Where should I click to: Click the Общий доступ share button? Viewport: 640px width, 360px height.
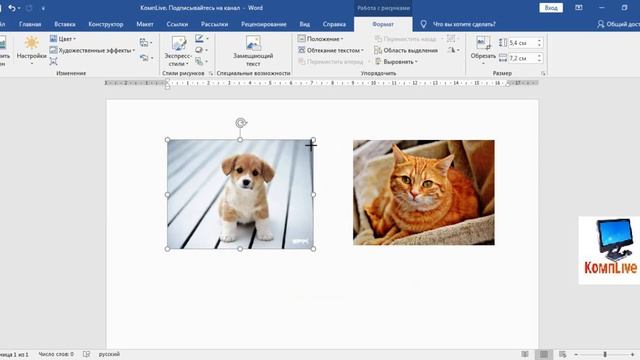click(x=618, y=24)
